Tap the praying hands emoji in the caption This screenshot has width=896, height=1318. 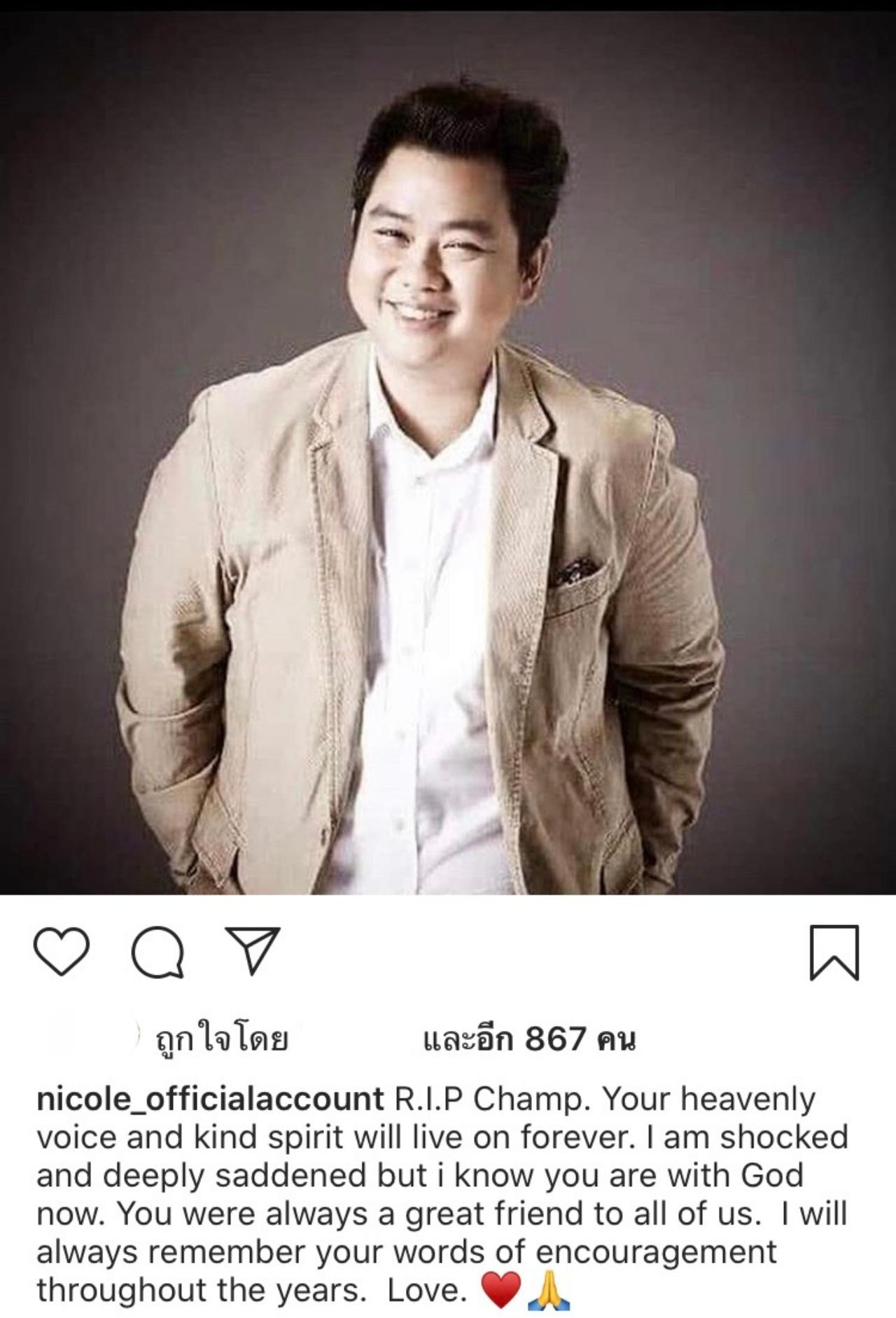549,1291
